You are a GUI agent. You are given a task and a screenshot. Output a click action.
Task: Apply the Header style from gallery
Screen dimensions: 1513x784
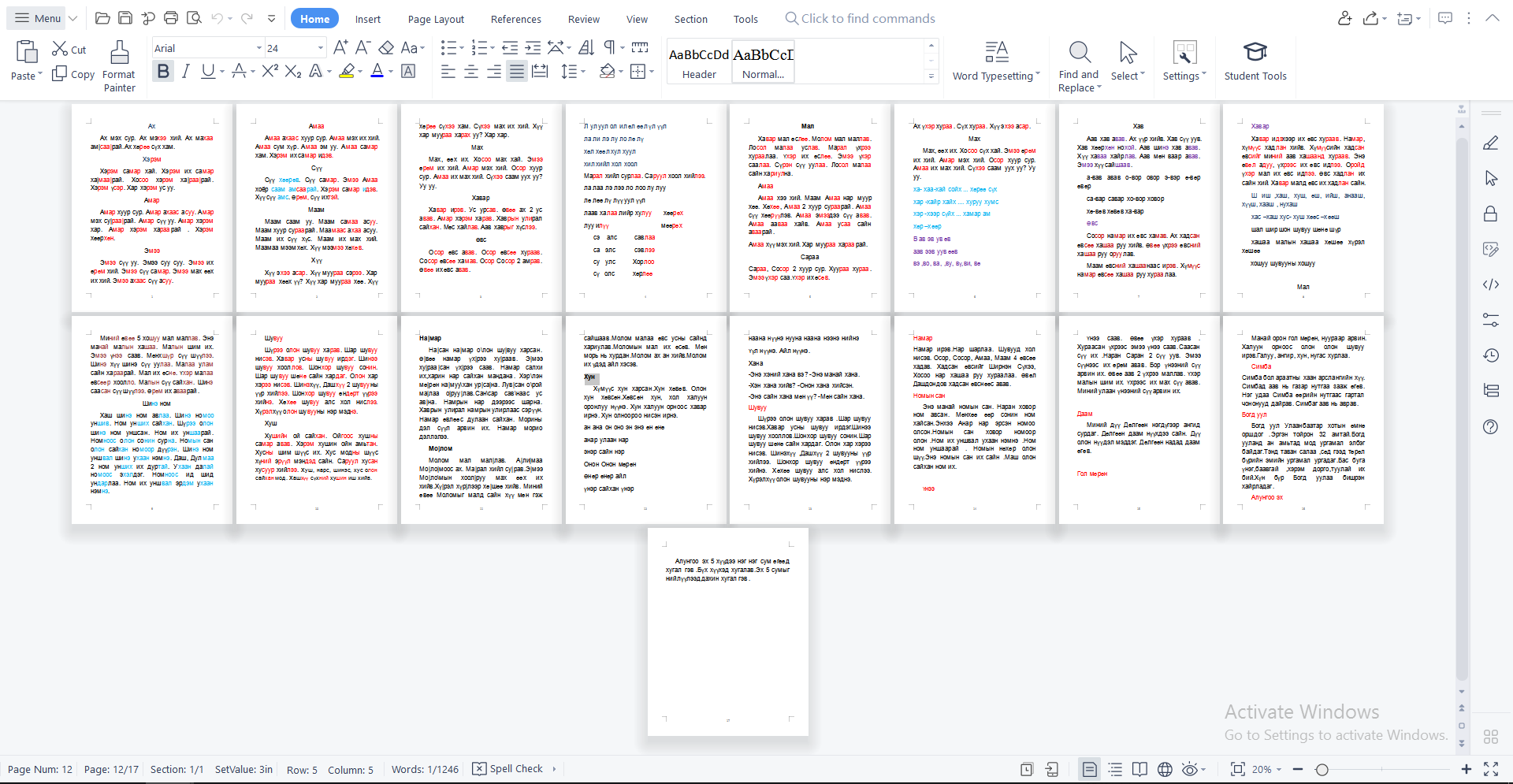pyautogui.click(x=699, y=62)
